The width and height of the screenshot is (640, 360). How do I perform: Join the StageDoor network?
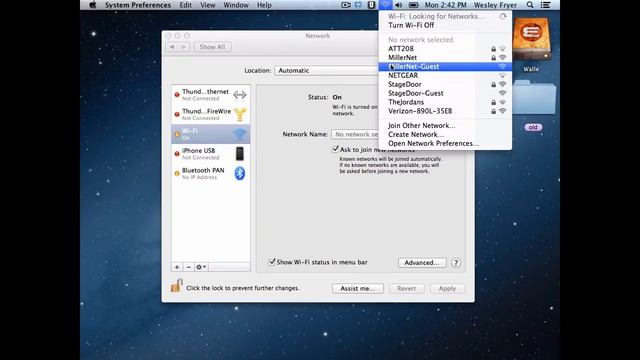coord(445,84)
